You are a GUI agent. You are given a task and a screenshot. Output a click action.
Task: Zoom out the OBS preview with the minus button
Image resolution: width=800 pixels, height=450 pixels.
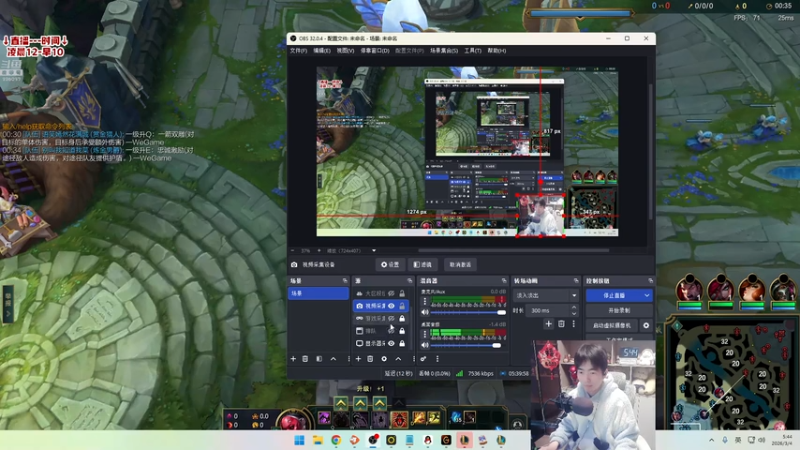293,251
